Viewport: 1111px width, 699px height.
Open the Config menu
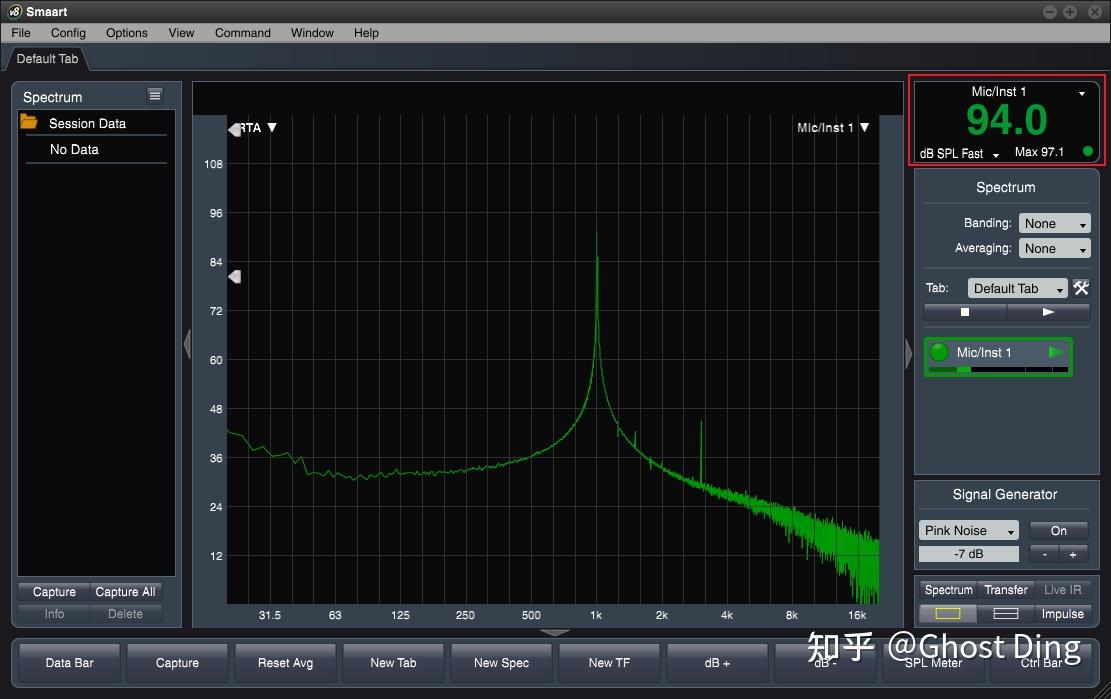coord(68,33)
